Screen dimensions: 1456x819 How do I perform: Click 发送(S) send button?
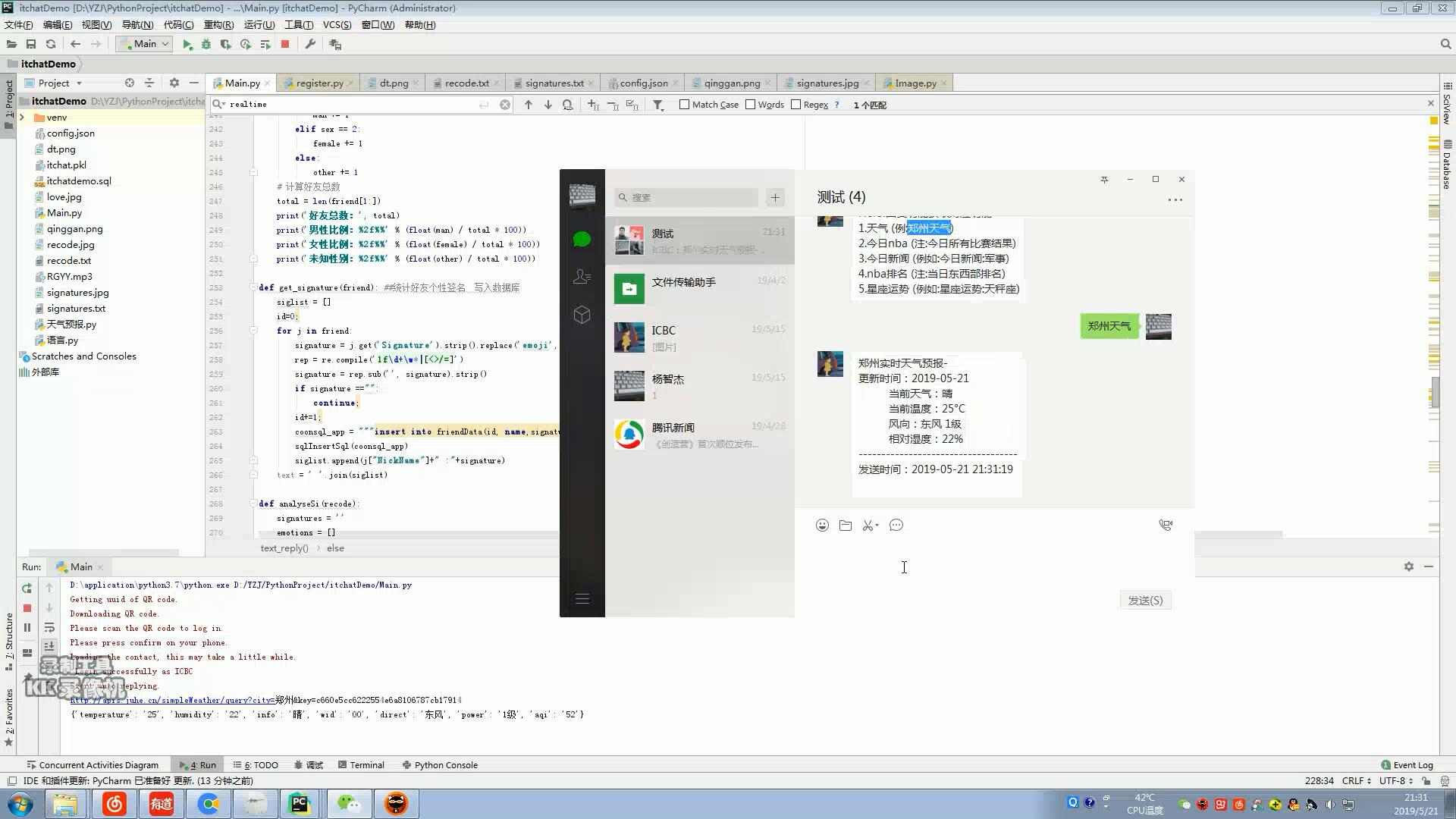point(1145,601)
